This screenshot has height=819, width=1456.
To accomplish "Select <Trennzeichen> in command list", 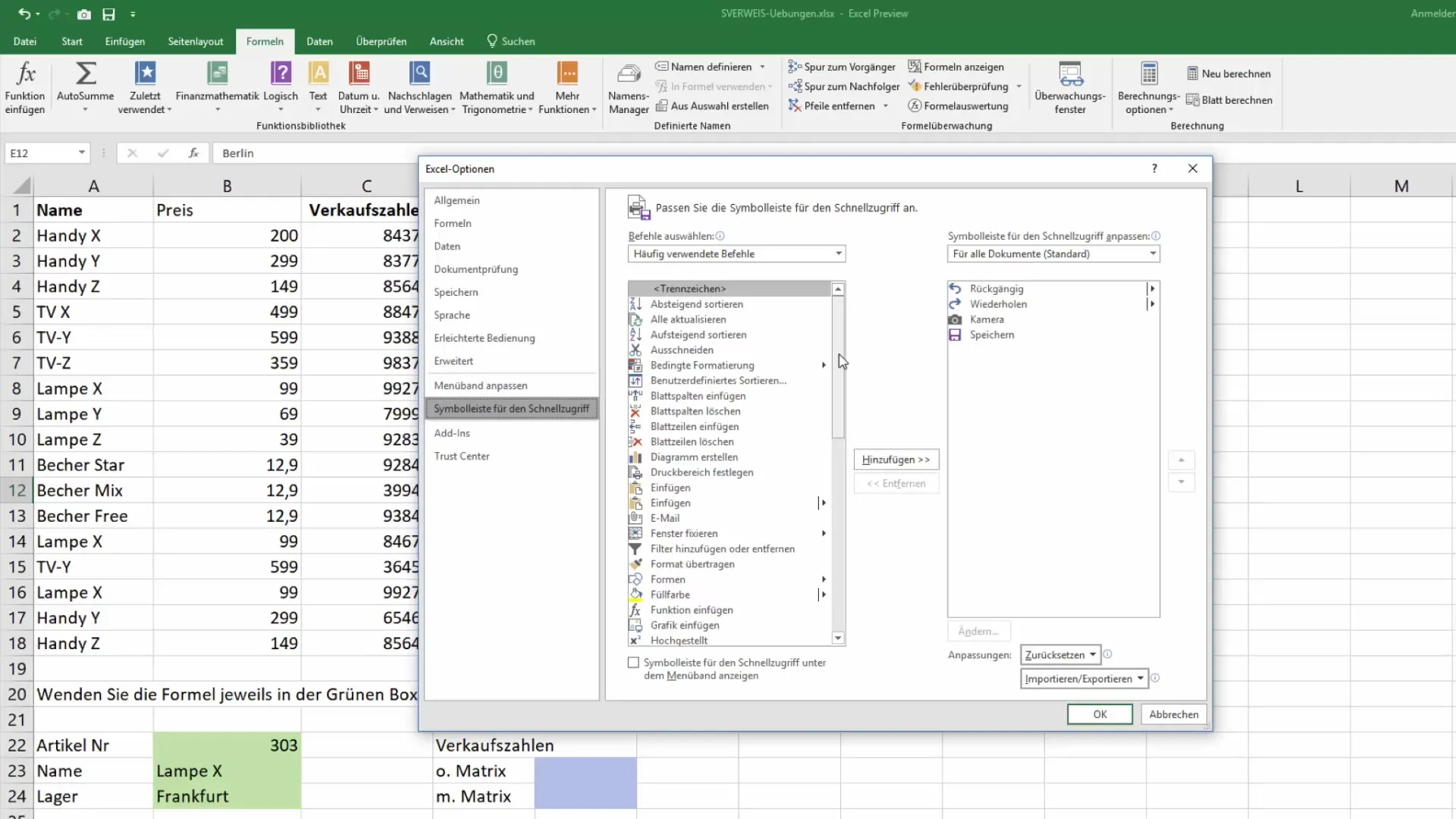I will point(730,289).
